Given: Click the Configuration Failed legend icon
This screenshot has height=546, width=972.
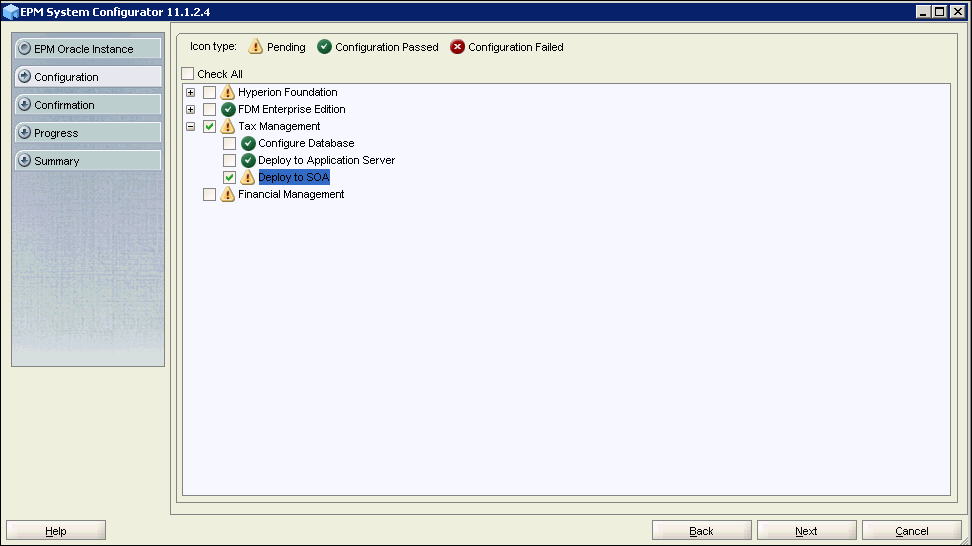Looking at the screenshot, I should [x=457, y=46].
